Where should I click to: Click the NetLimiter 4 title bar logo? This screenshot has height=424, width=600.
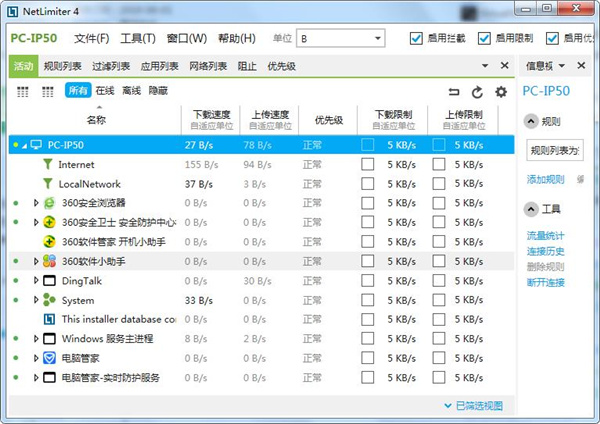pyautogui.click(x=13, y=11)
